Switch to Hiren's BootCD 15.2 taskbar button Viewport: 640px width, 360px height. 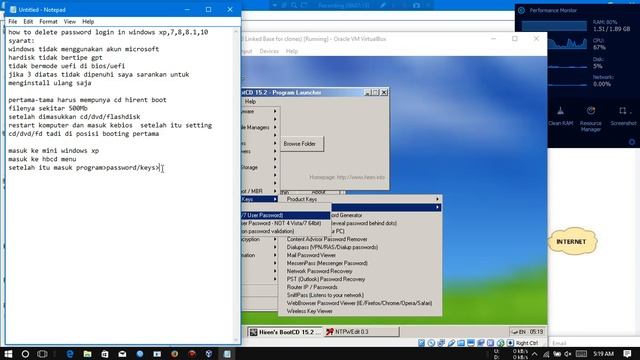(x=285, y=332)
